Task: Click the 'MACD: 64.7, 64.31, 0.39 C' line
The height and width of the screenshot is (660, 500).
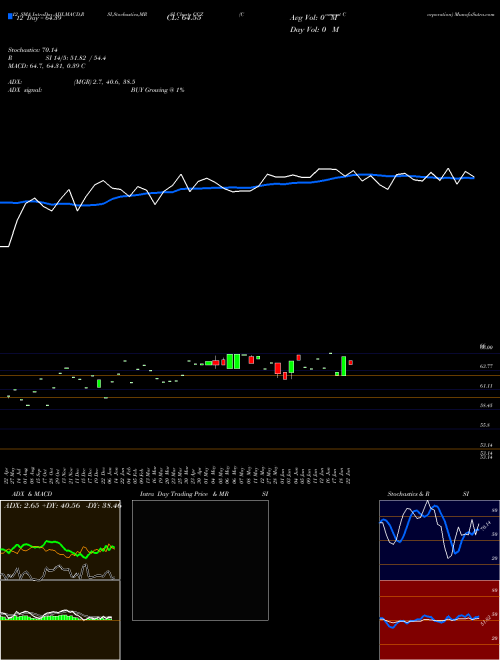Action: pos(47,66)
